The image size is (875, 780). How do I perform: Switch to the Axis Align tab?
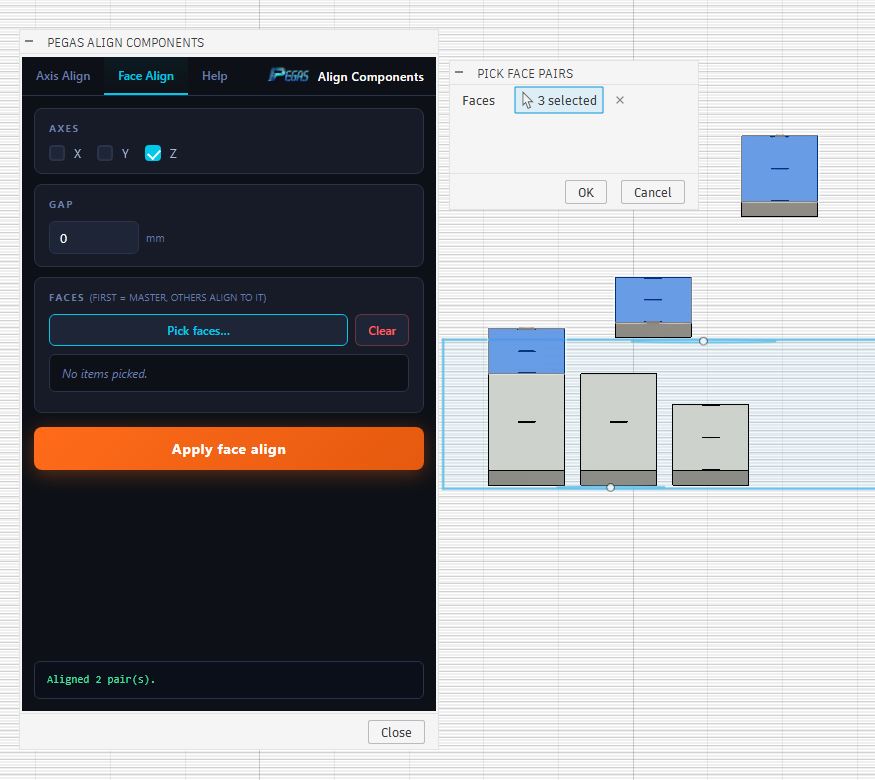[63, 76]
